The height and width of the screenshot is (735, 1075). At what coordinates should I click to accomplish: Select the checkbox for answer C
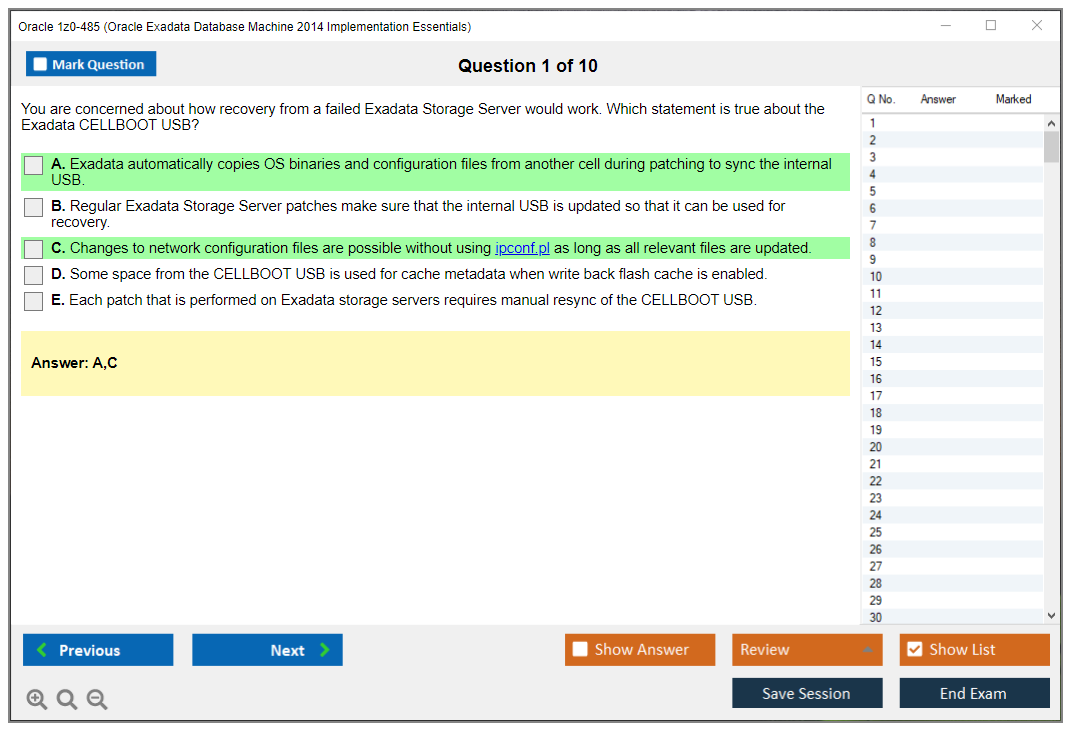tap(34, 249)
